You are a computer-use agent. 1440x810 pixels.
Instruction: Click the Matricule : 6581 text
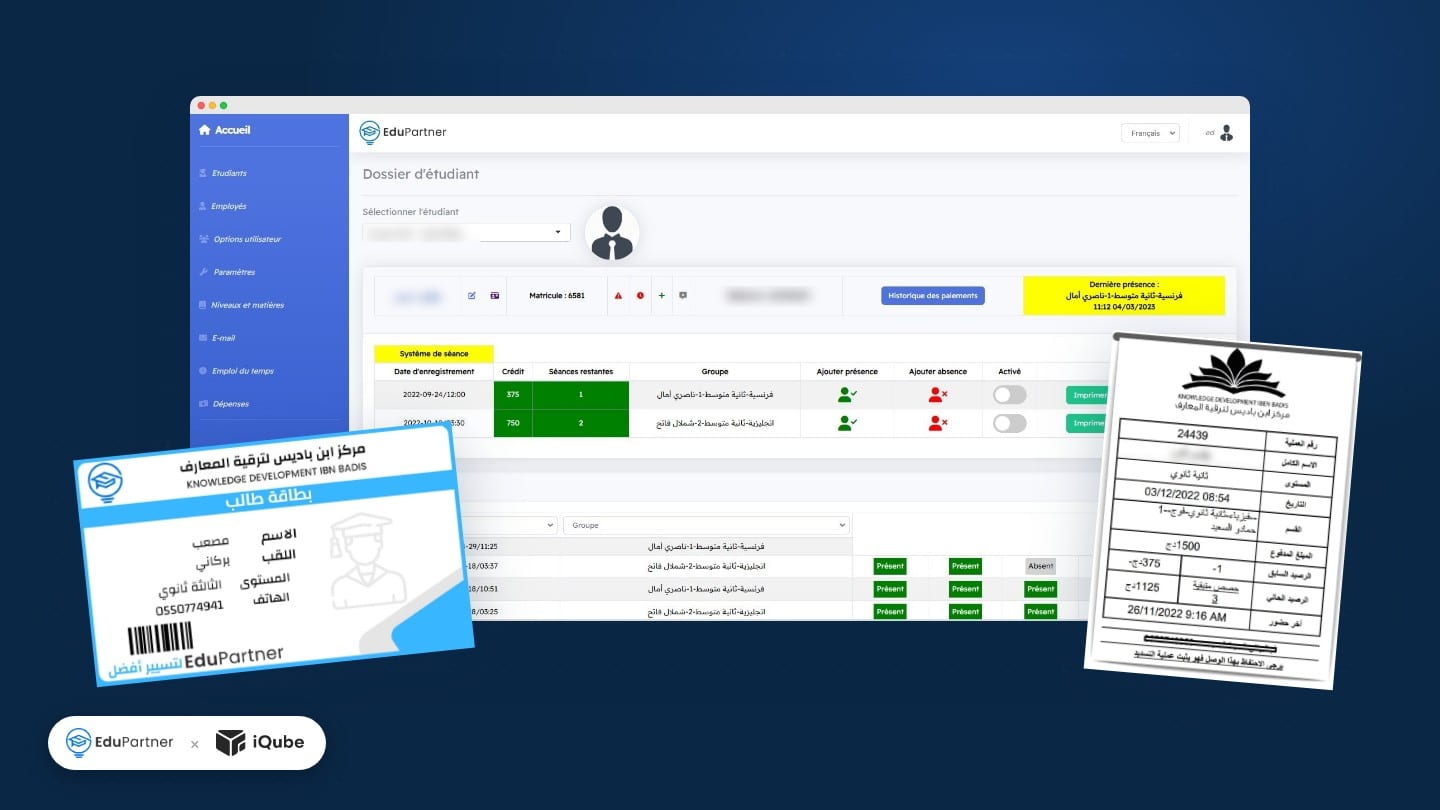click(557, 296)
